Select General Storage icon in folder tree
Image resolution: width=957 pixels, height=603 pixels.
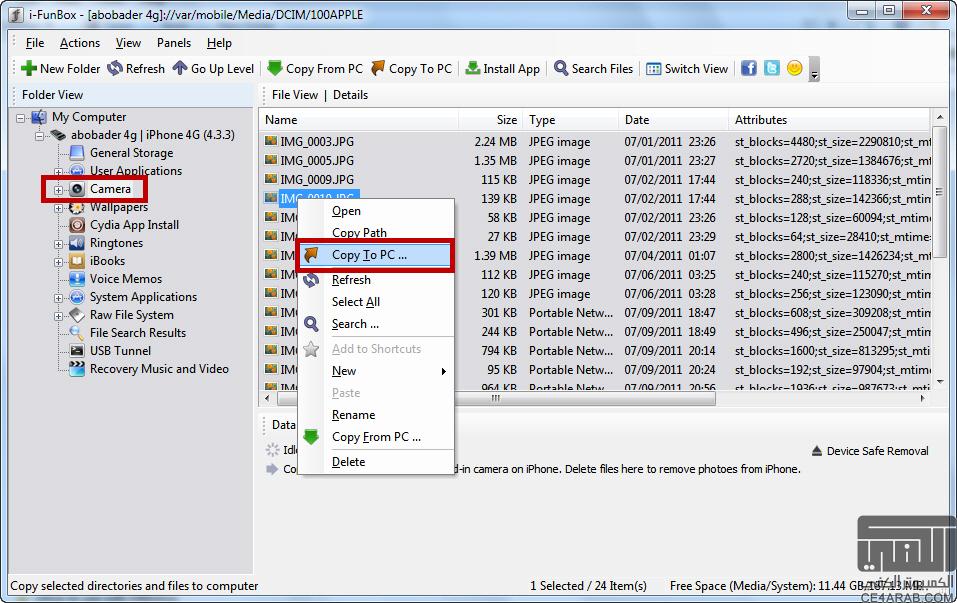(77, 153)
